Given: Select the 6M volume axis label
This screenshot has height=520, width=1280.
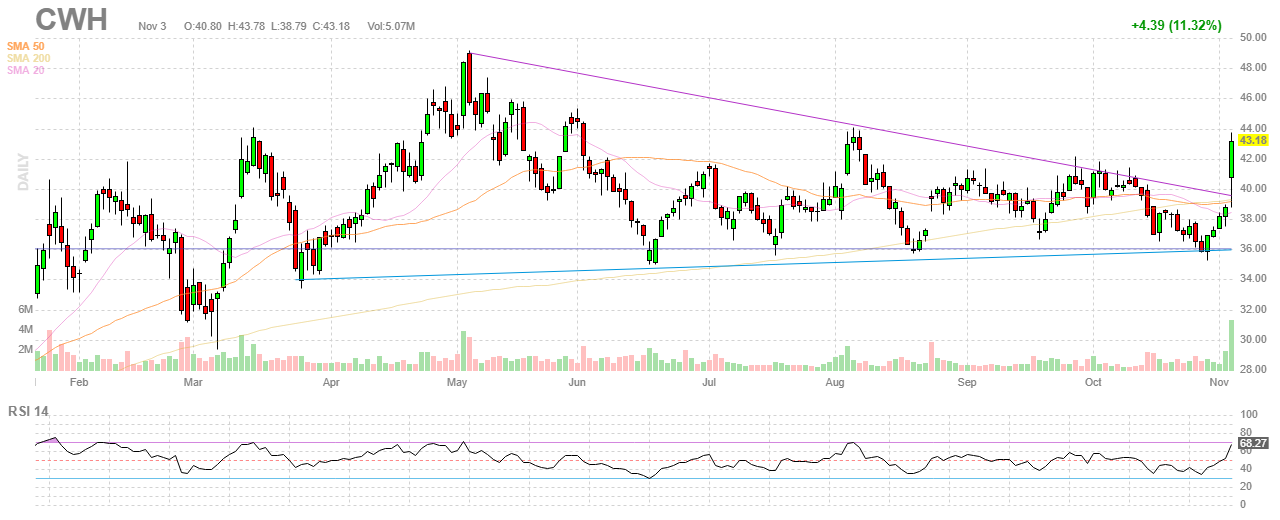Looking at the screenshot, I should (x=26, y=311).
